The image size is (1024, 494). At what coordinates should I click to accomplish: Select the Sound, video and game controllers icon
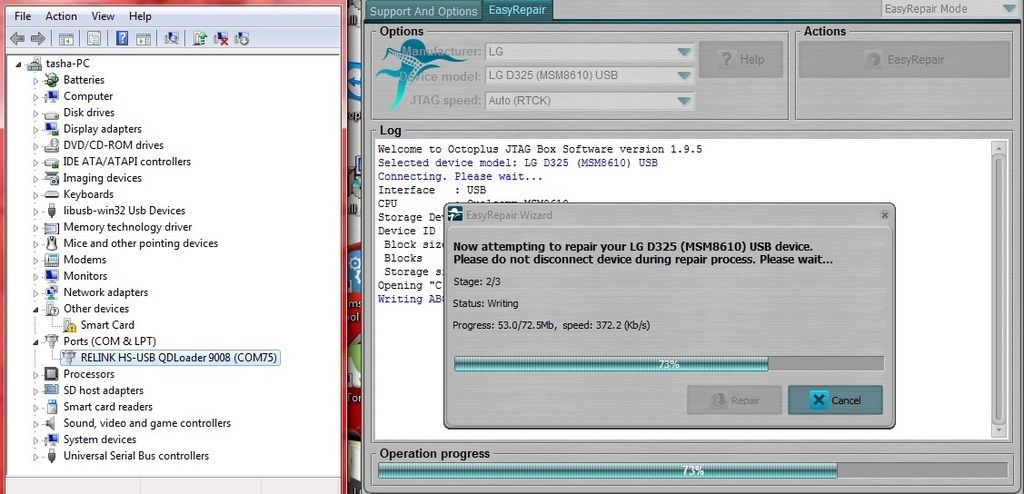click(x=52, y=423)
